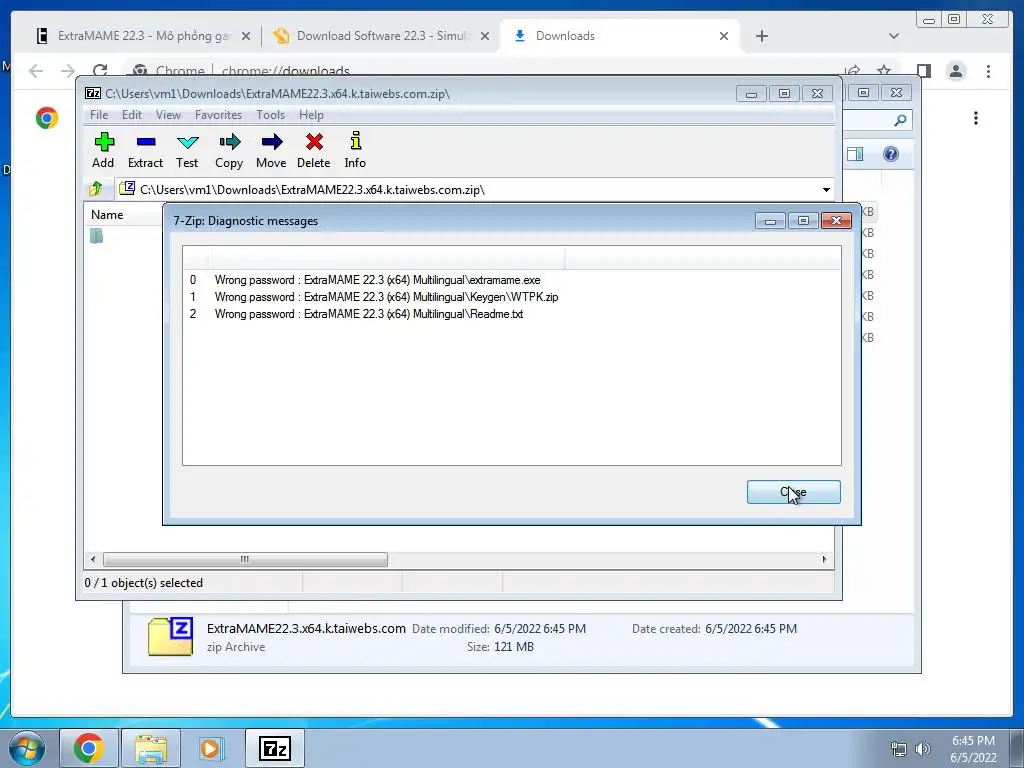Screen dimensions: 1024x768
Task: Open the View menu in 7-Zip
Action: 168,115
